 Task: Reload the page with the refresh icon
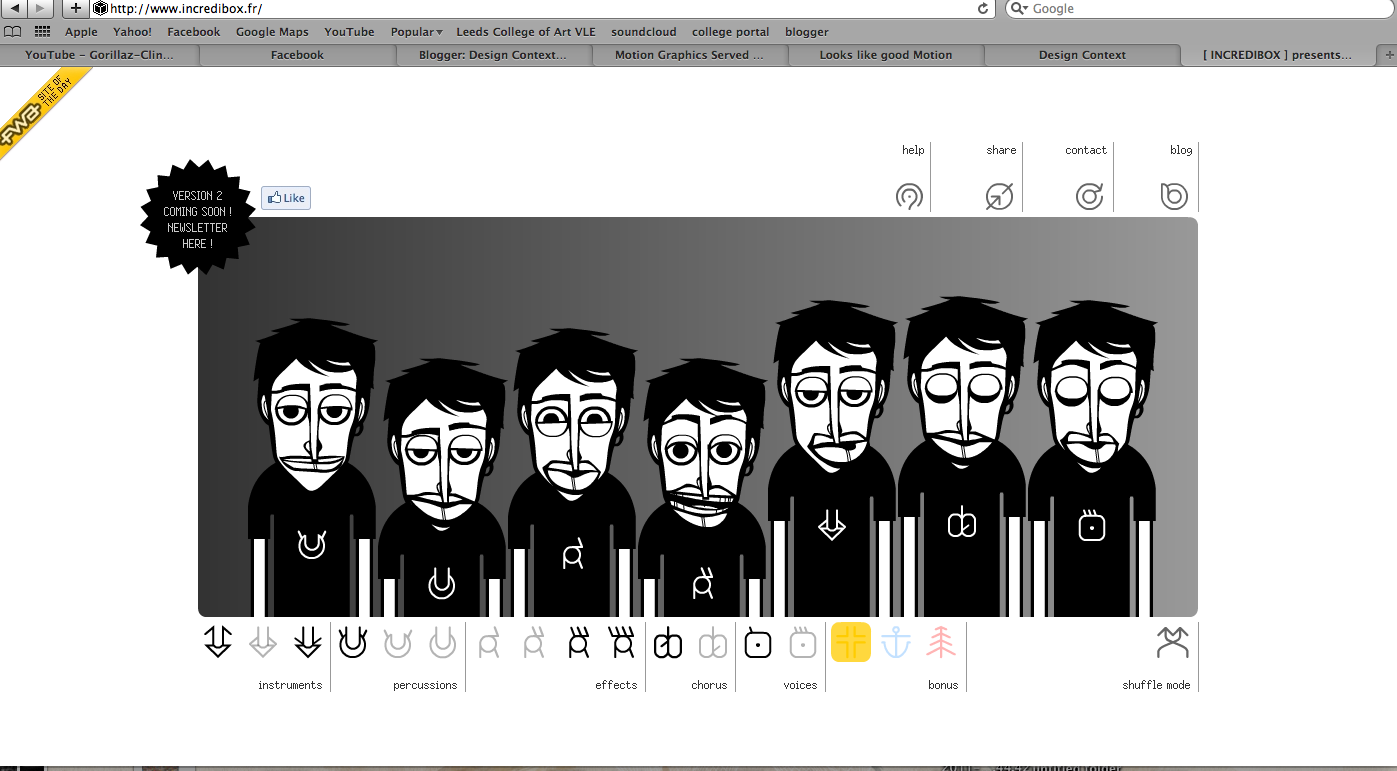983,8
